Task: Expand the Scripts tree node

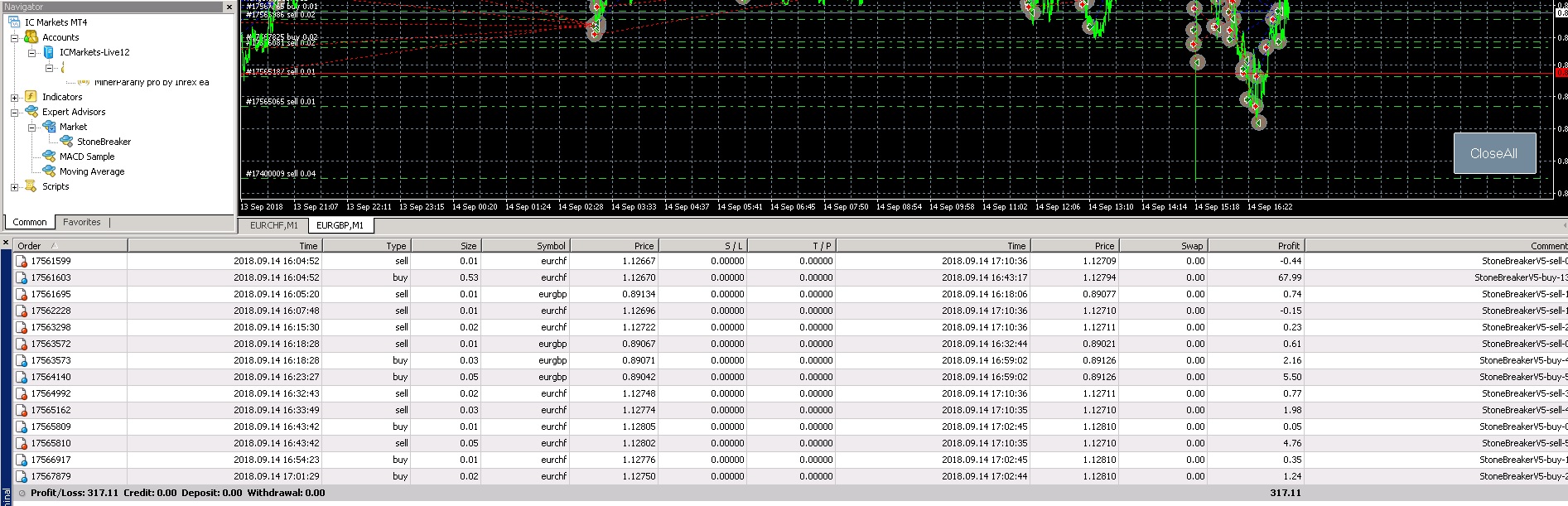Action: (14, 187)
